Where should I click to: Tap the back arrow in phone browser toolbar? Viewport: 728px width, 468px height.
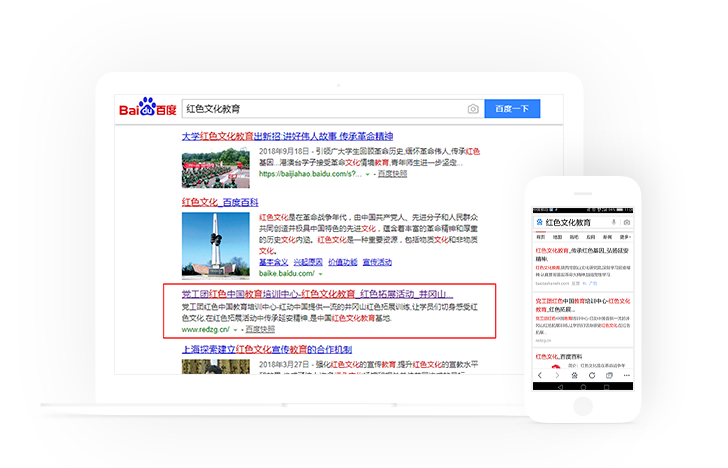tap(539, 375)
